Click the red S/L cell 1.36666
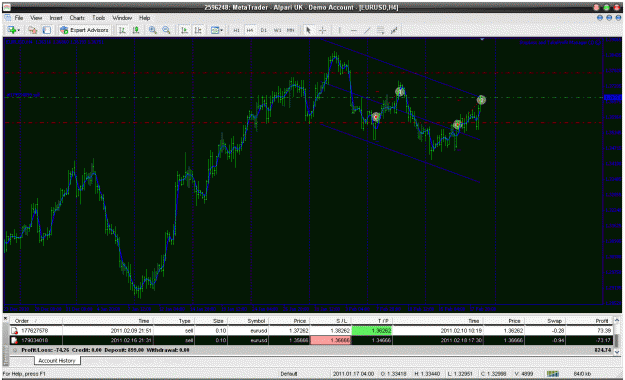Image resolution: width=625 pixels, height=380 pixels. coord(331,340)
